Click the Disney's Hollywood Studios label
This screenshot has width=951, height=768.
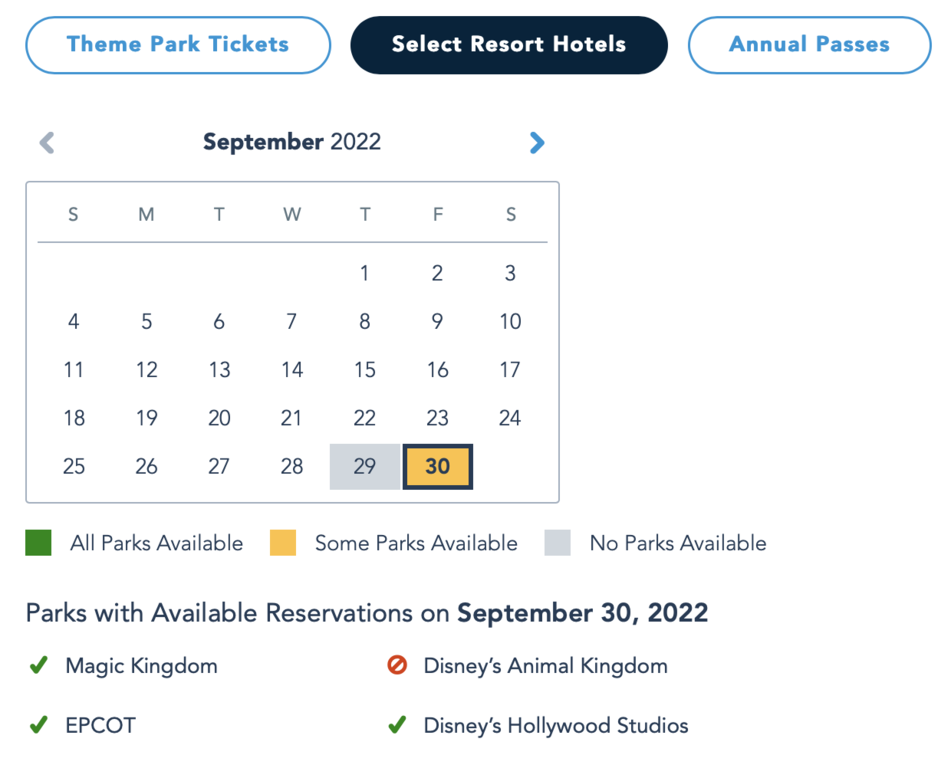coord(555,726)
